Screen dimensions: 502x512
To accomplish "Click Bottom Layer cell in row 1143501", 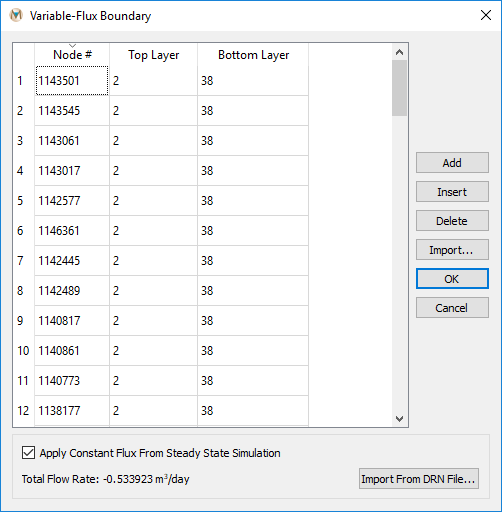I will [x=253, y=81].
